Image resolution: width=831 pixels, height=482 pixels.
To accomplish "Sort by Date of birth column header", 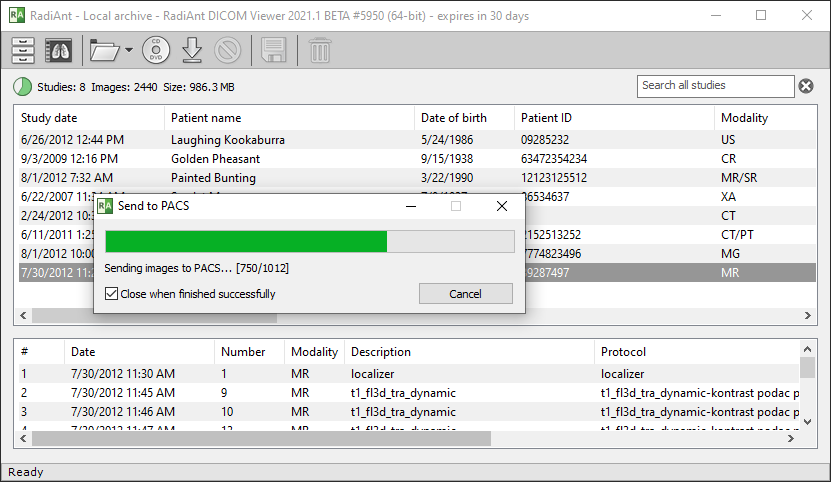I will pos(464,118).
